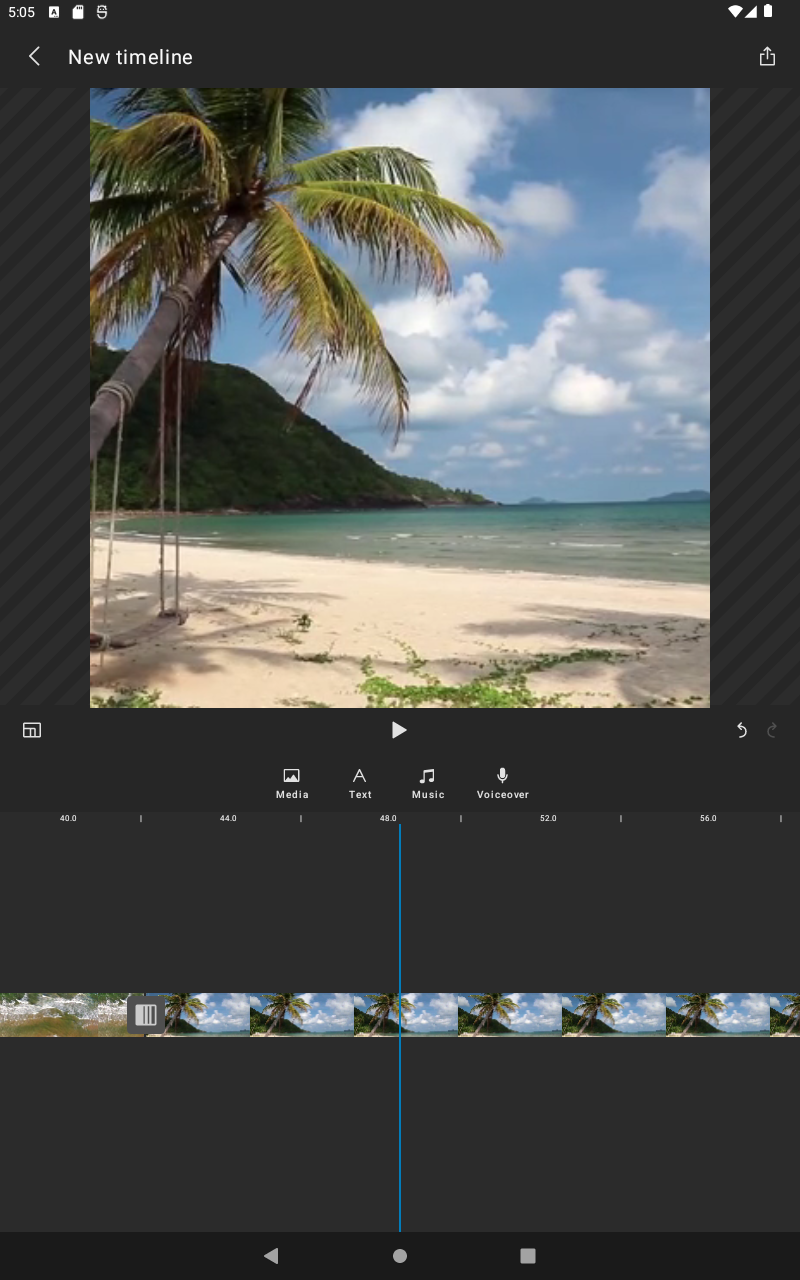The width and height of the screenshot is (800, 1280).
Task: Undo the last edit
Action: point(742,730)
